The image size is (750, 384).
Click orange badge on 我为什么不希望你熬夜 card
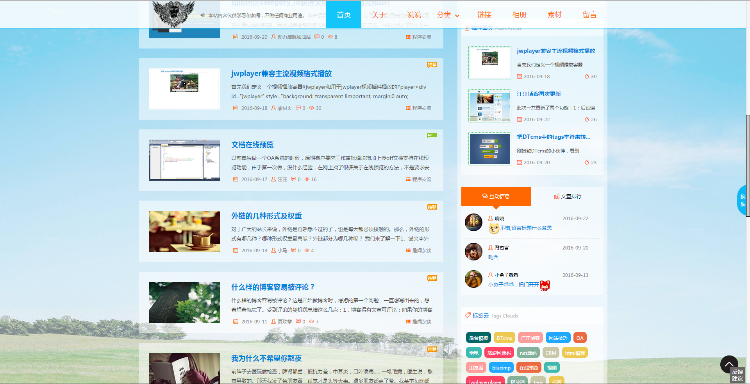click(x=432, y=349)
